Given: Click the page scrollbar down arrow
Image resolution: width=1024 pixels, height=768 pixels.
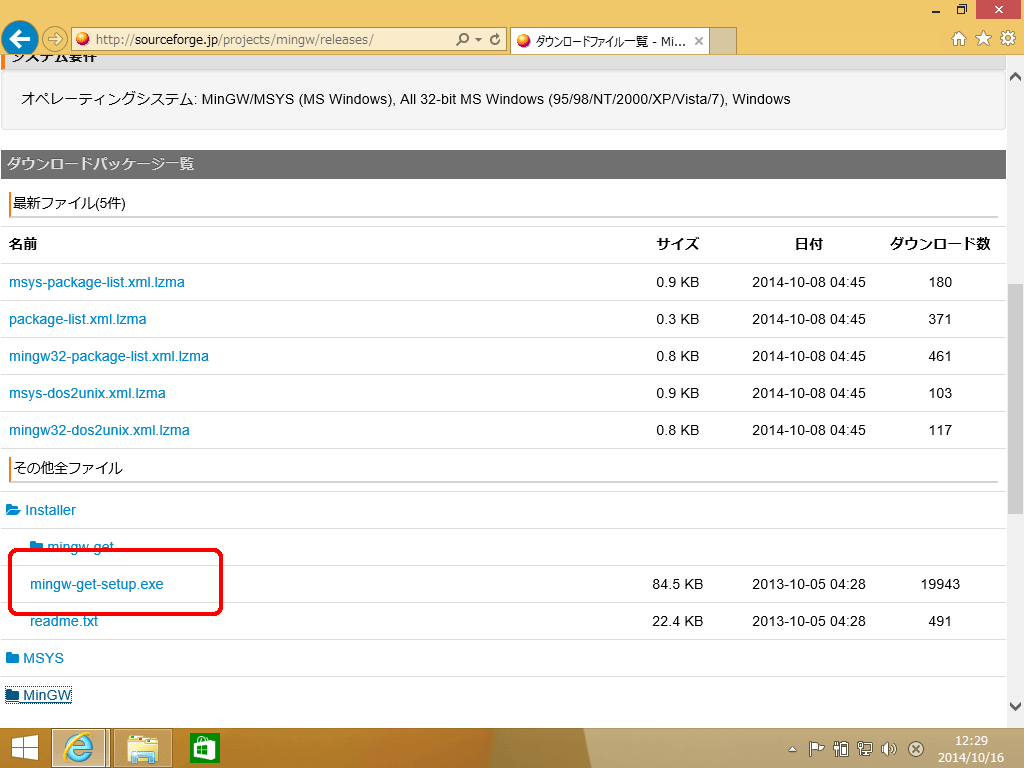Looking at the screenshot, I should tap(1015, 706).
